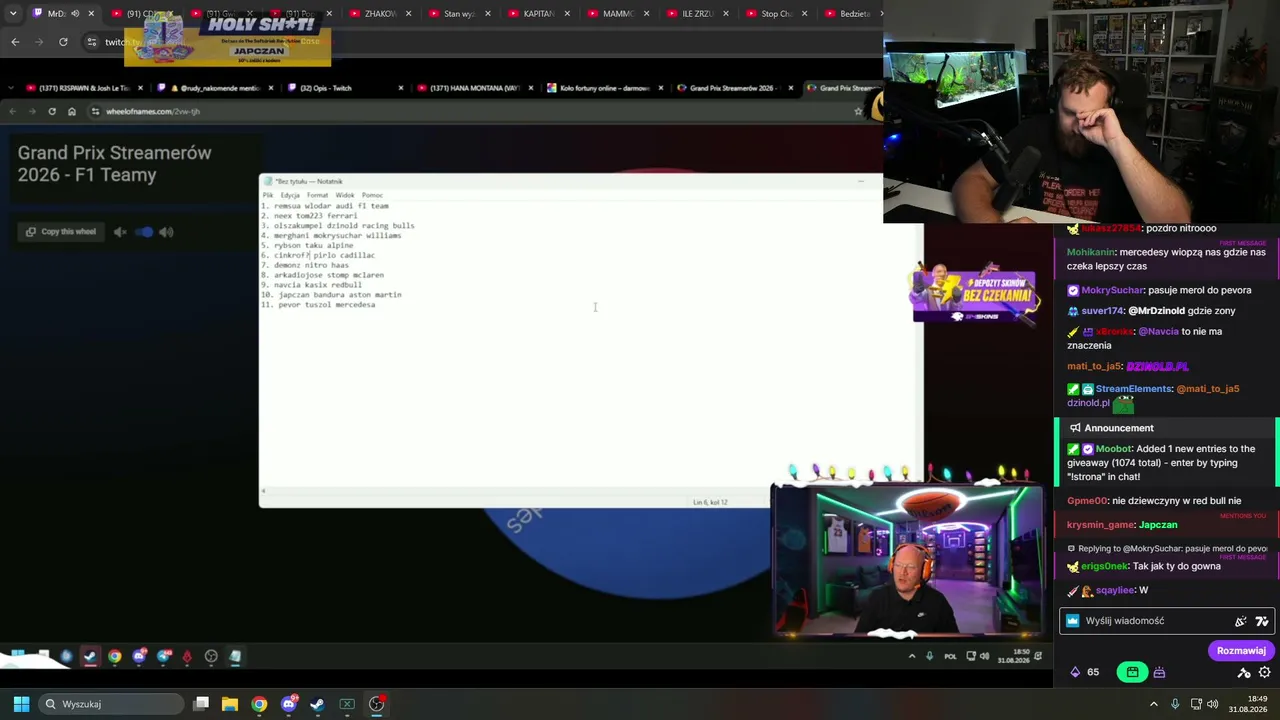Go to home page in the stream browser
Image resolution: width=1280 pixels, height=720 pixels.
(x=72, y=111)
